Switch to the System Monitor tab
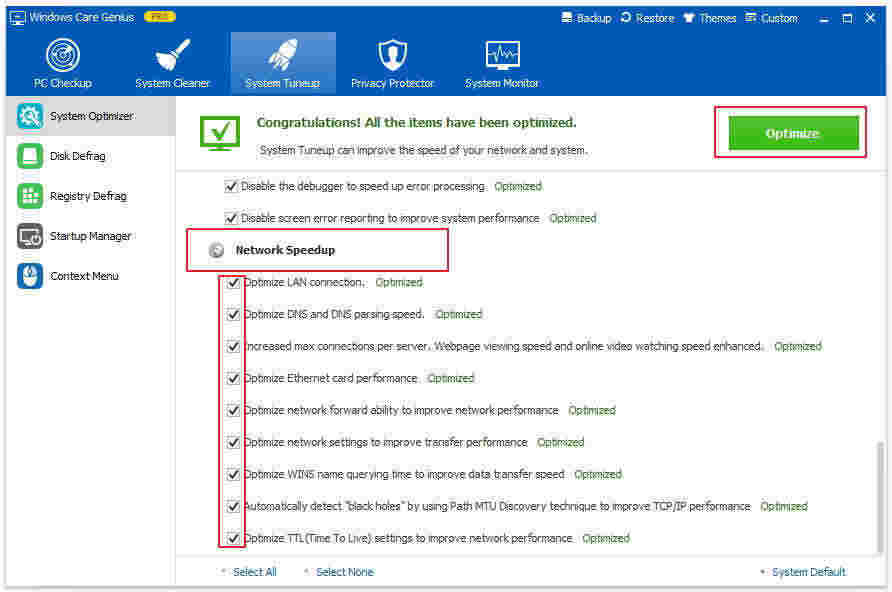Screen dimensions: 892x592 click(502, 63)
